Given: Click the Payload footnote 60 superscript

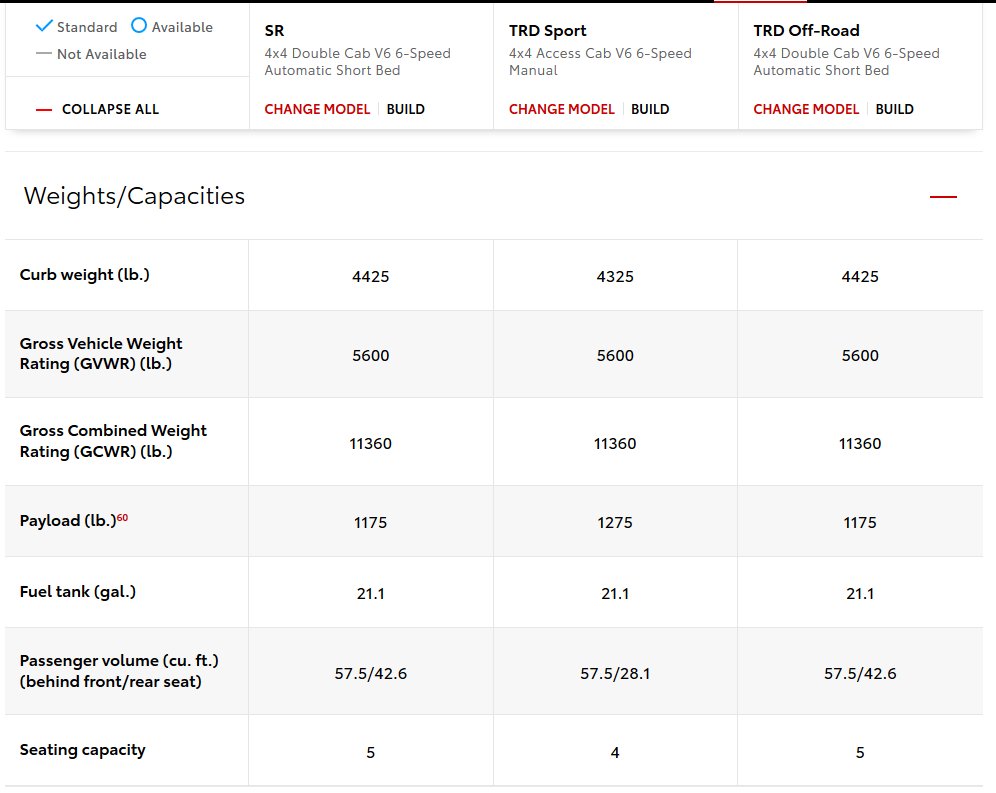Looking at the screenshot, I should (x=123, y=517).
